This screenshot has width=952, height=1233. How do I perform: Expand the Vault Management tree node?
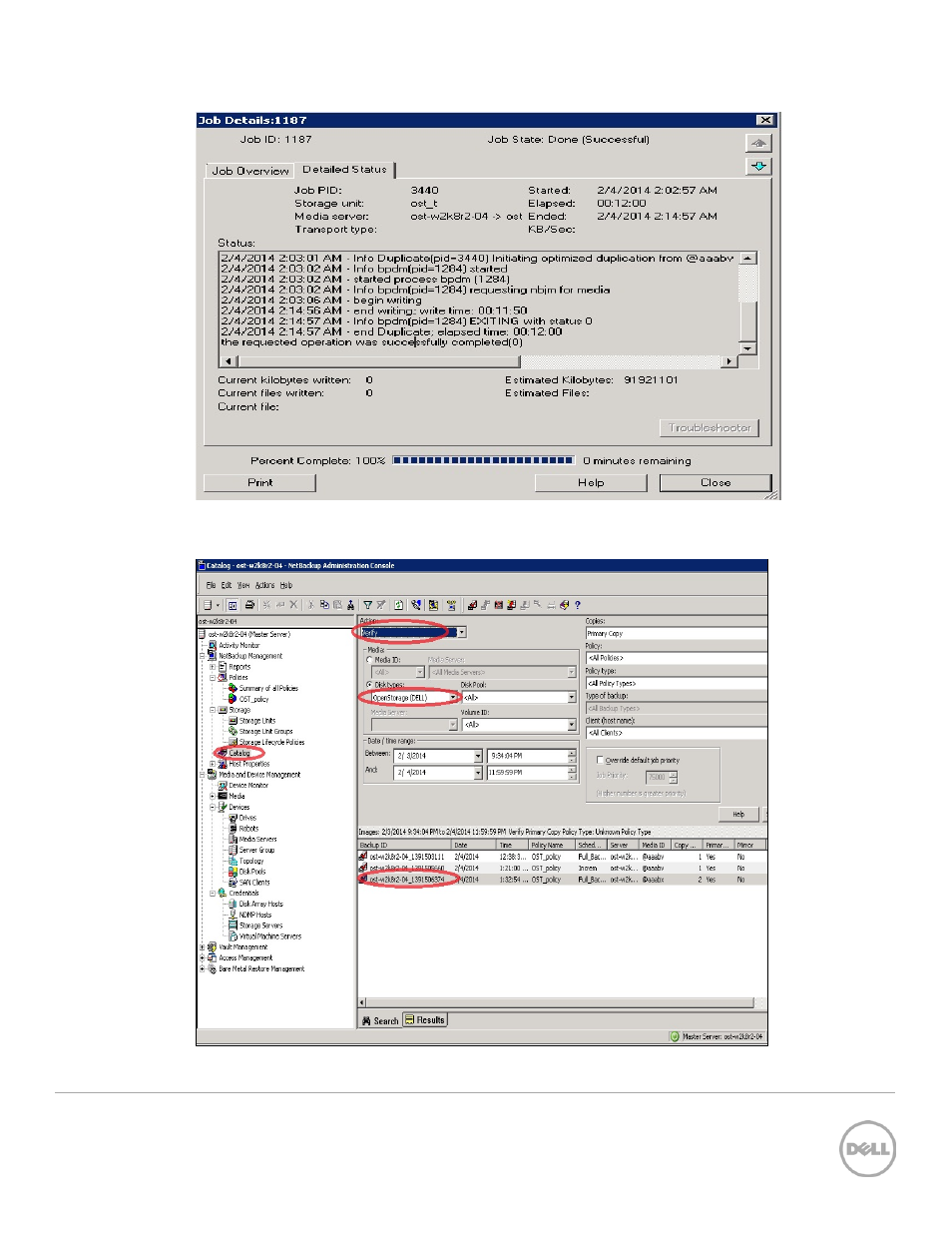coord(202,946)
